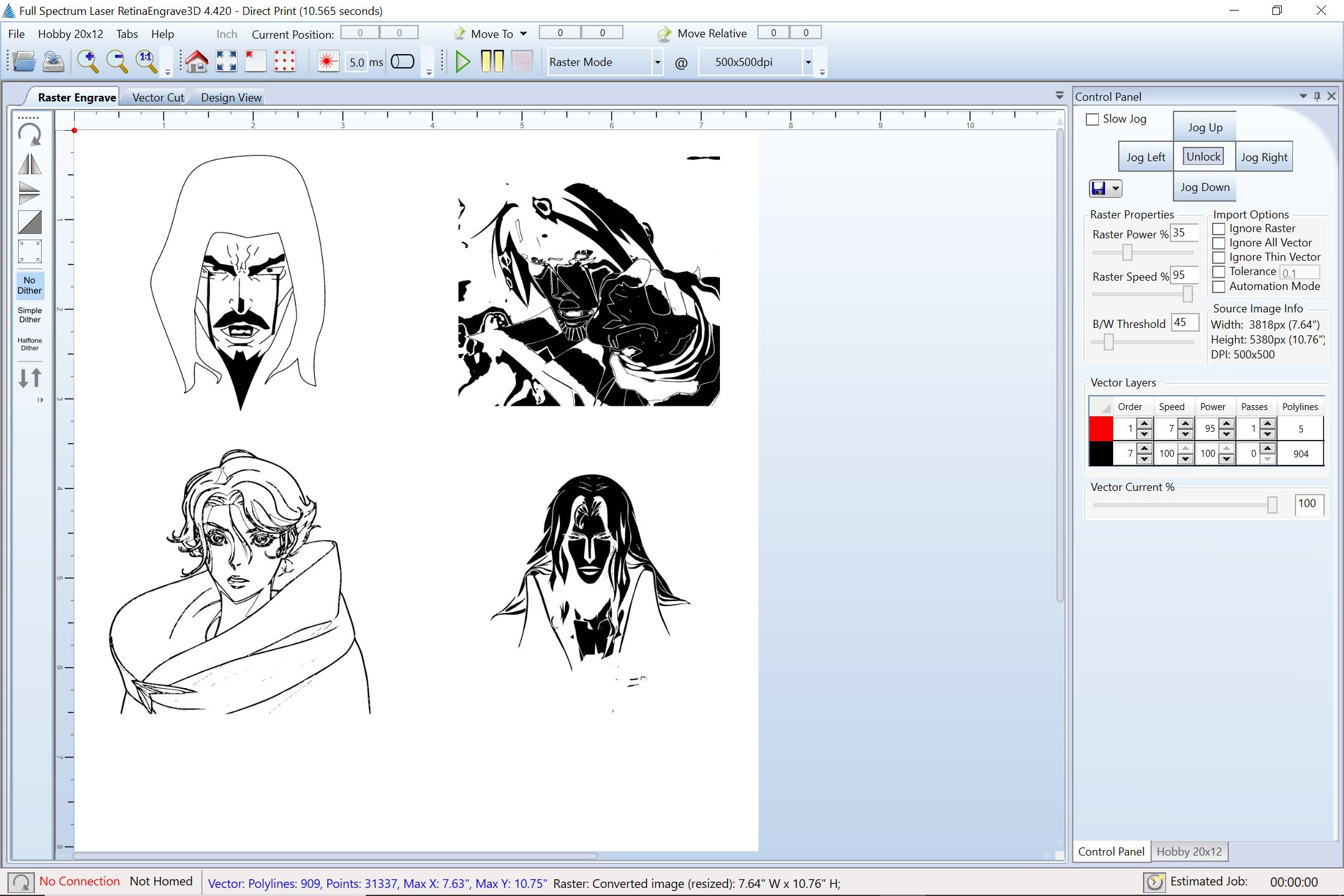The image size is (1344, 896).
Task: Click the Jog Right button
Action: (1264, 157)
